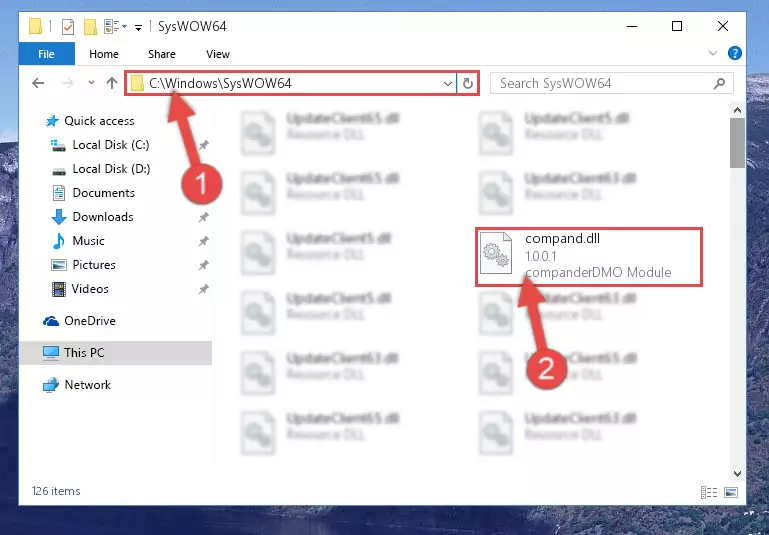Select OneDrive in navigation pane
769x535 pixels.
pyautogui.click(x=90, y=321)
